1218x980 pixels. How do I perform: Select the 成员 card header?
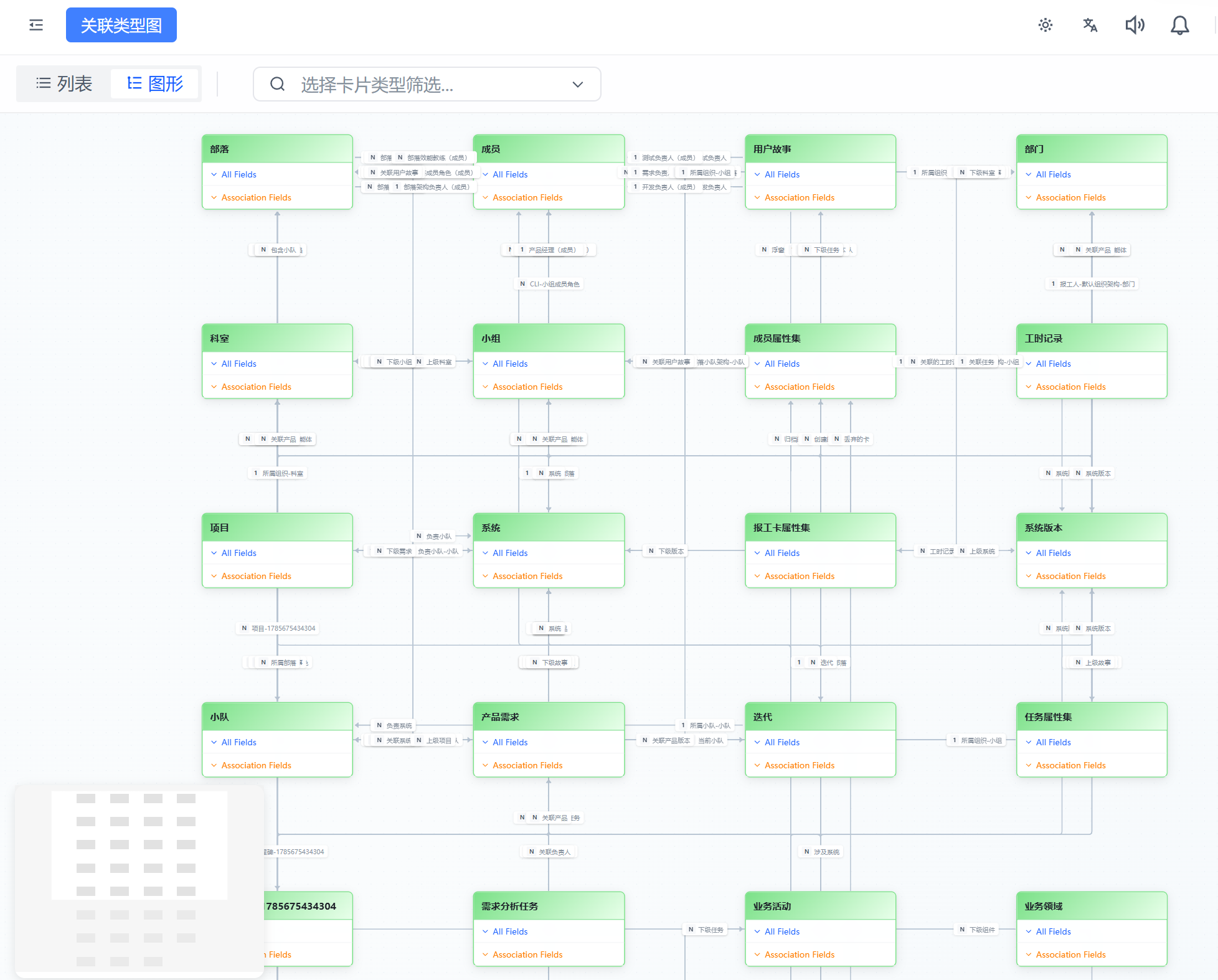pyautogui.click(x=549, y=149)
